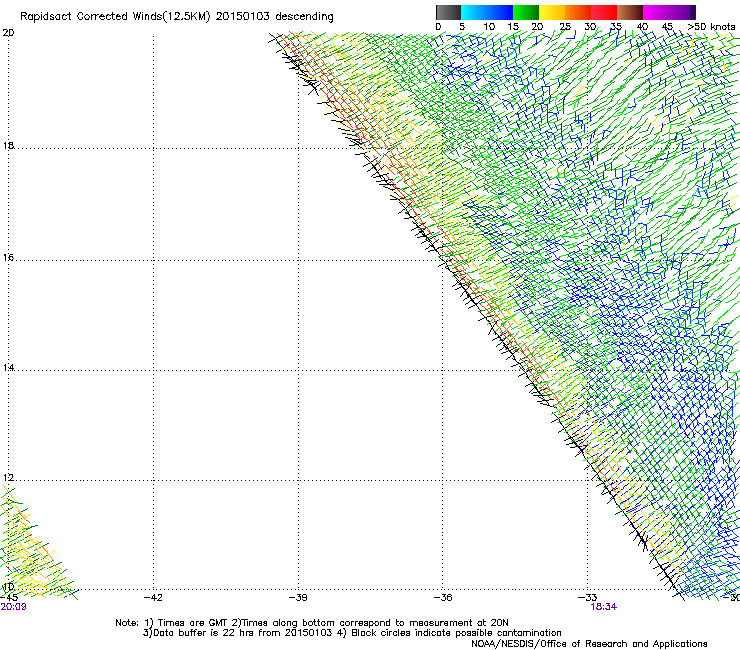Click the '45' label under the color bar
This screenshot has height=650, width=740.
667,26
